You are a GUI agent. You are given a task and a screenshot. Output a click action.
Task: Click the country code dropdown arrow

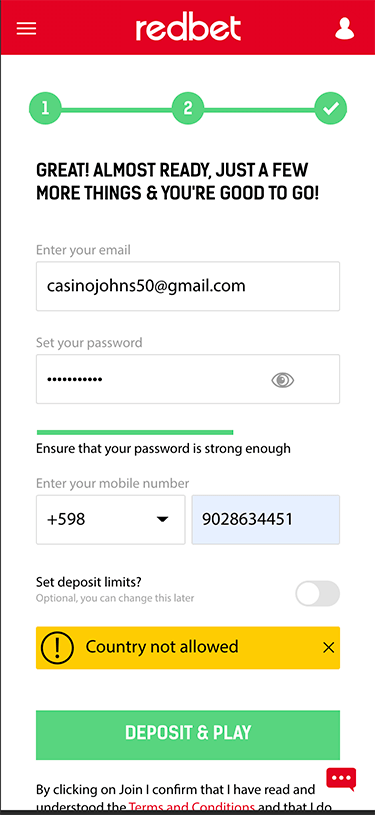click(163, 519)
